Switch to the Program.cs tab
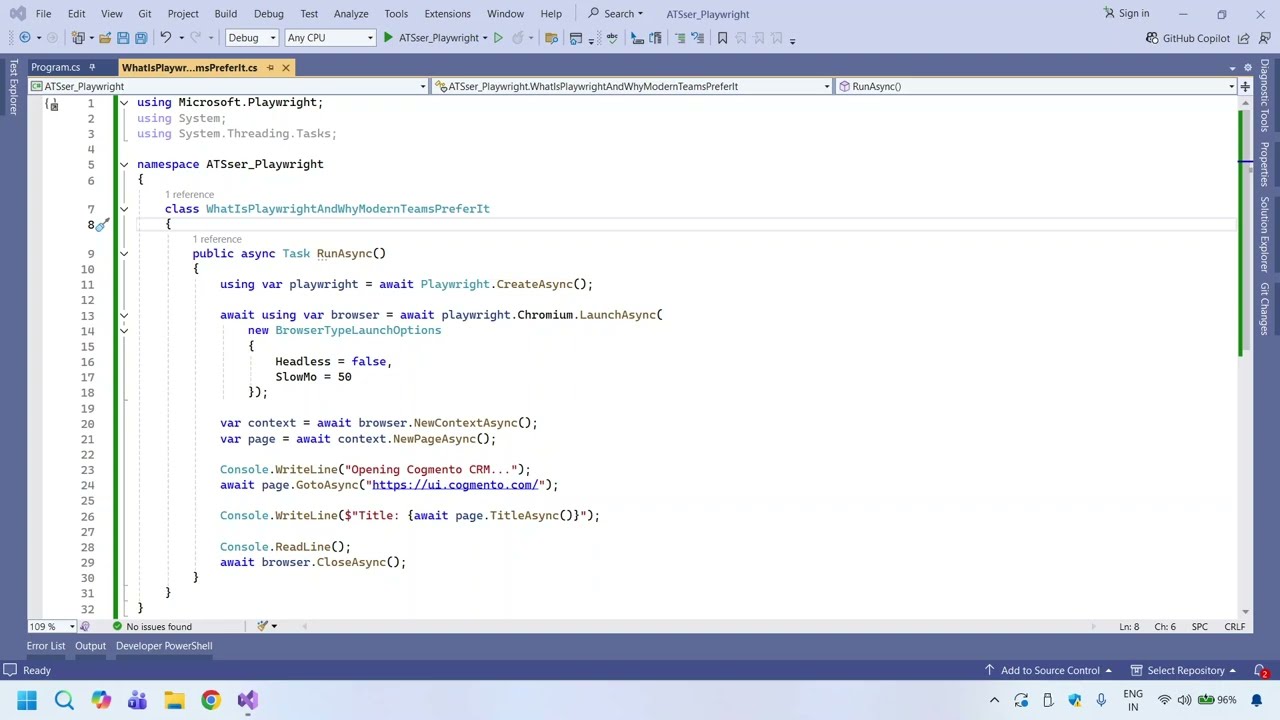The height and width of the screenshot is (720, 1280). pos(55,67)
